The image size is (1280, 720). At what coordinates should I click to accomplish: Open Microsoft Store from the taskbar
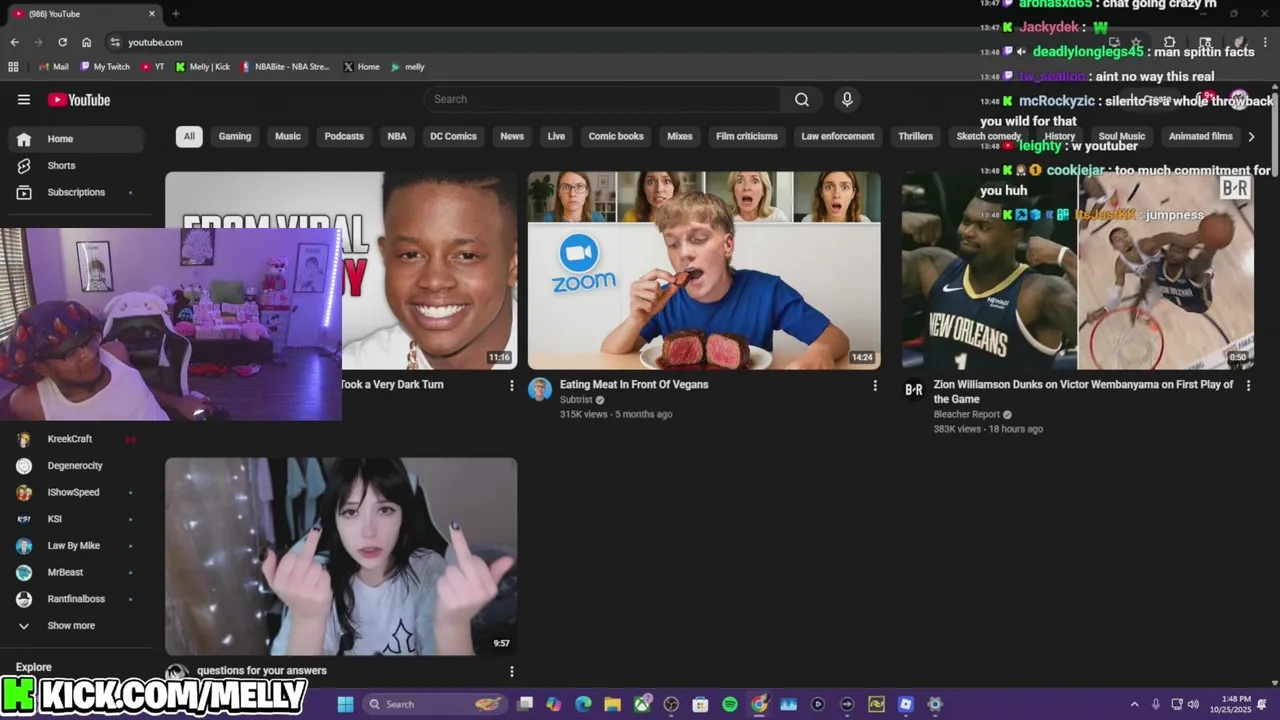pyautogui.click(x=700, y=704)
